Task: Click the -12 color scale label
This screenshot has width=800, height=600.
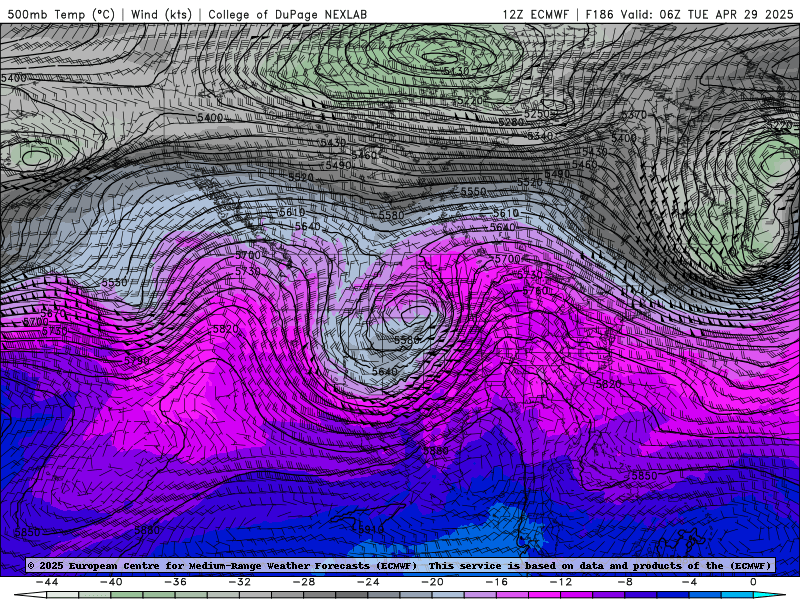Action: 561,582
